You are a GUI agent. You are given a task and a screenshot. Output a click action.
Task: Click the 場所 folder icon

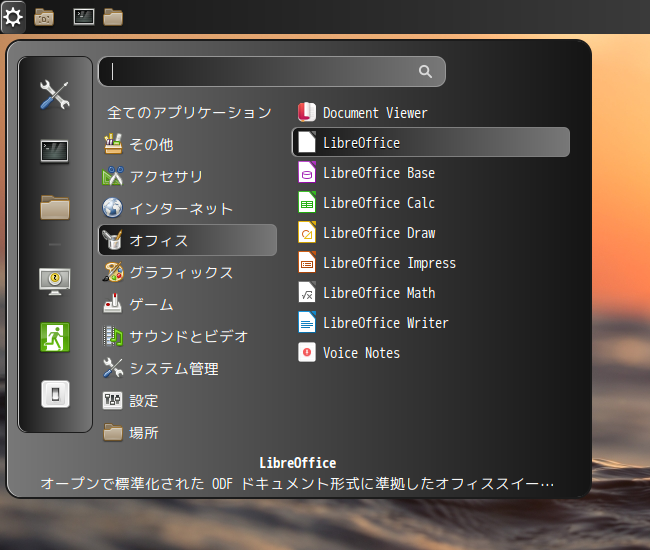point(113,432)
